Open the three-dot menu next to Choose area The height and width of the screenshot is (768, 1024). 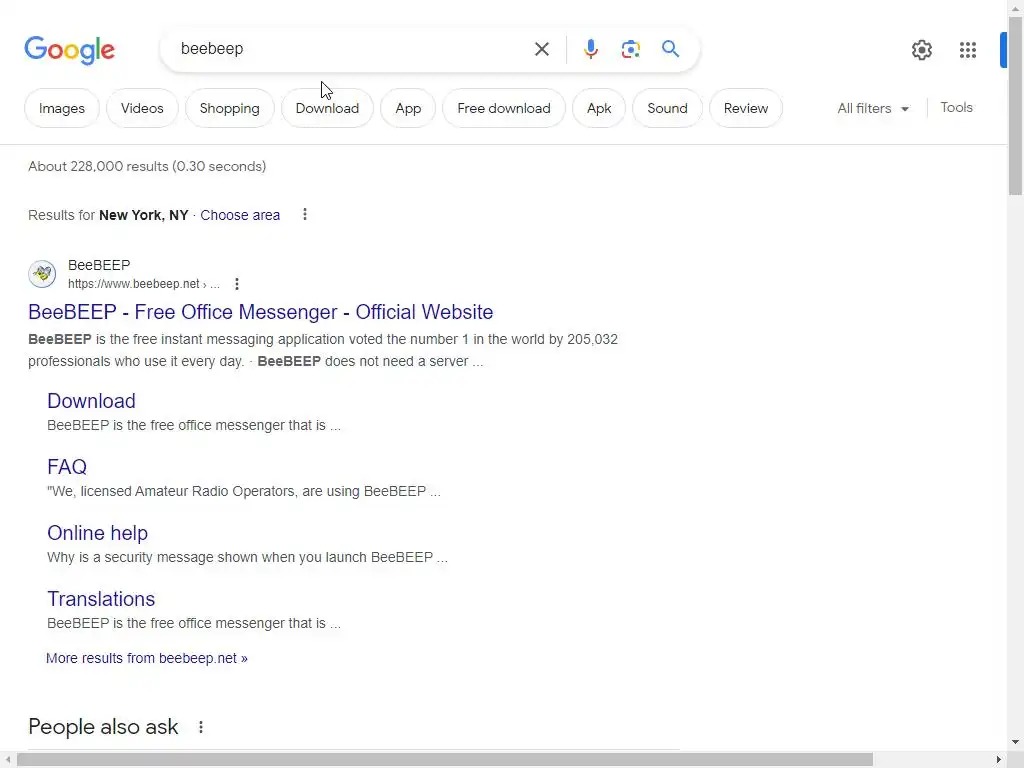click(x=304, y=214)
